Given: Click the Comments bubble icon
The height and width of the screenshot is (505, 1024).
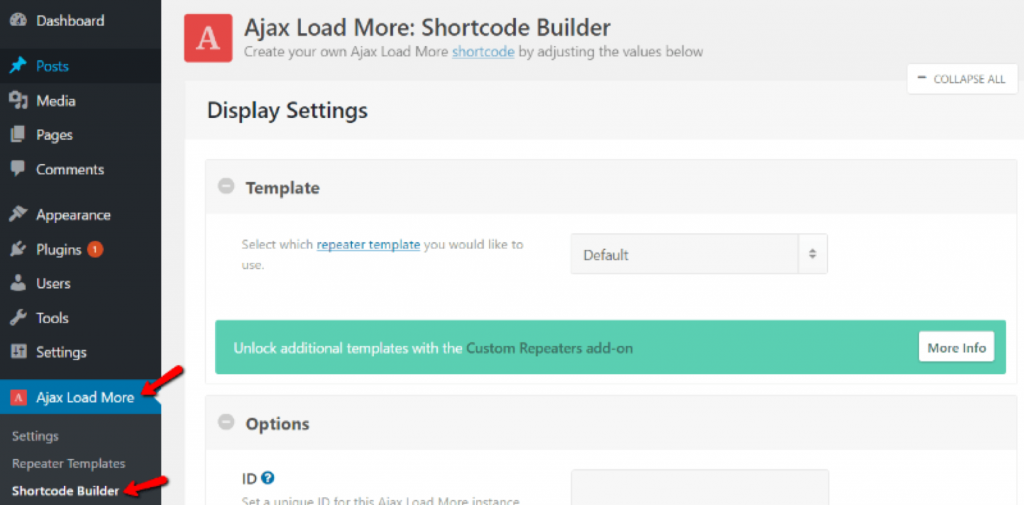Looking at the screenshot, I should [19, 169].
